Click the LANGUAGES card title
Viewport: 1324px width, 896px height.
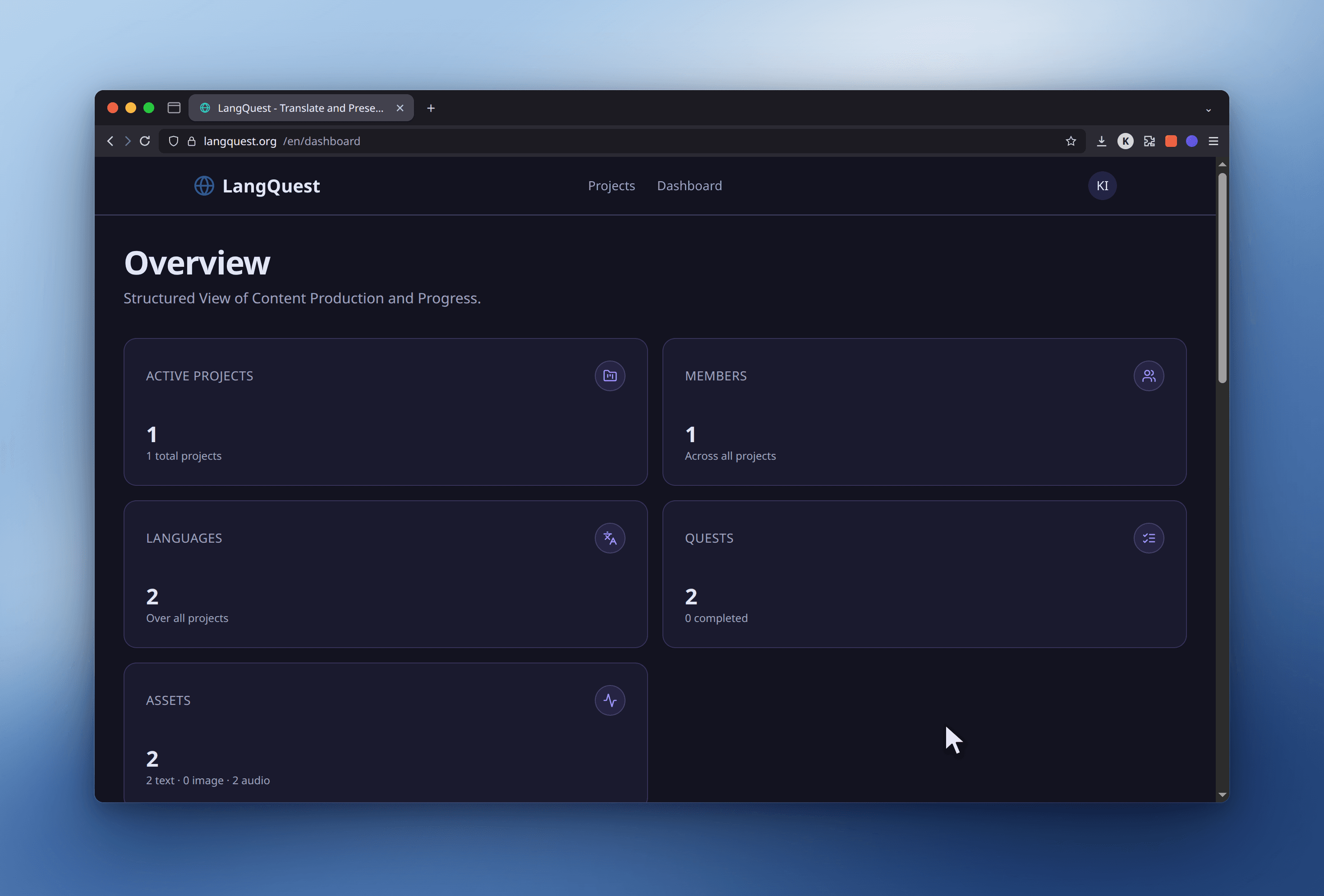coord(184,538)
